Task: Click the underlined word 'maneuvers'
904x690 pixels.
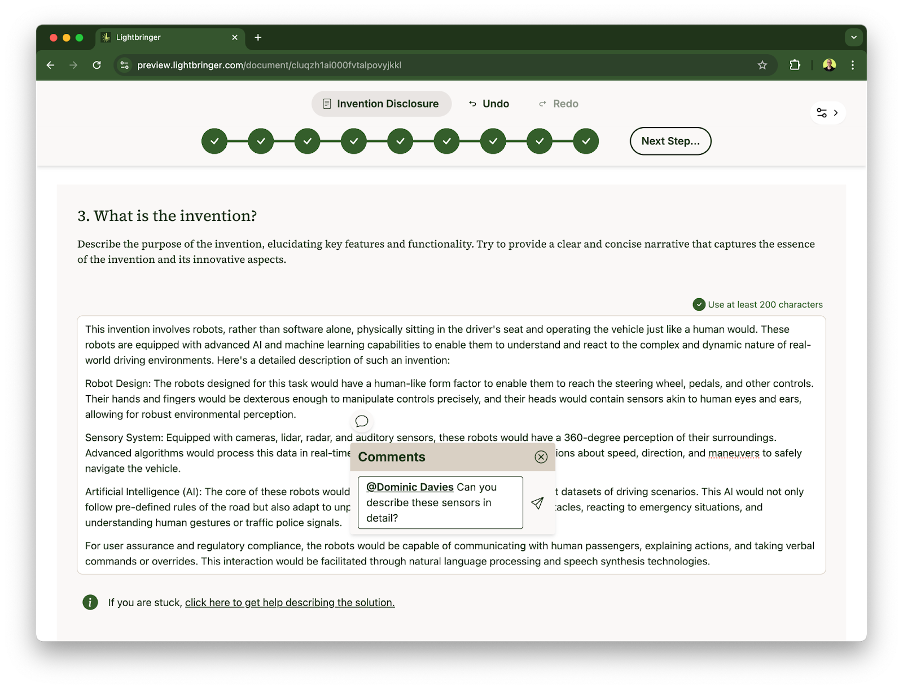Action: [x=733, y=453]
